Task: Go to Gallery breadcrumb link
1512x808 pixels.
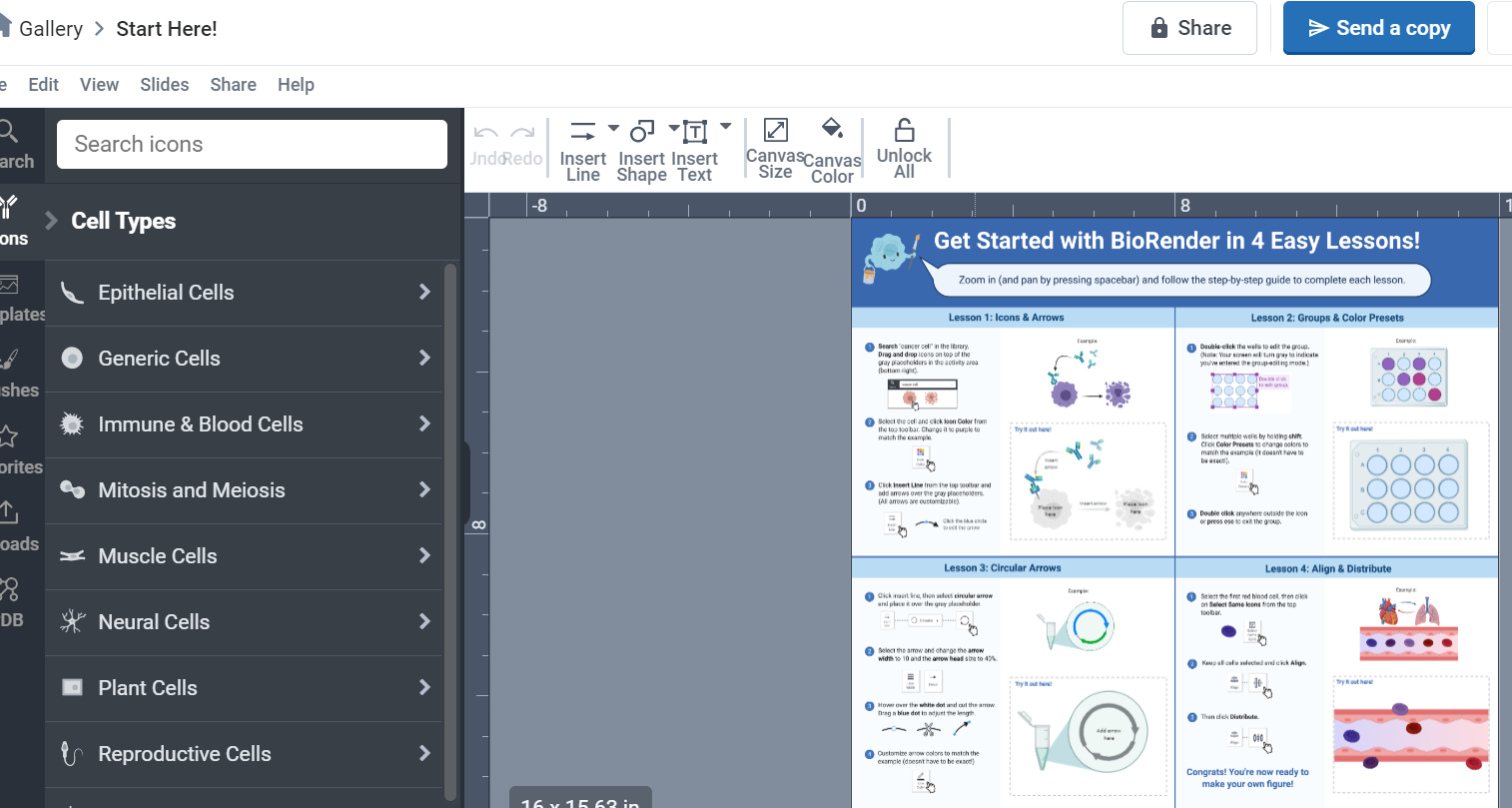Action: coord(50,29)
